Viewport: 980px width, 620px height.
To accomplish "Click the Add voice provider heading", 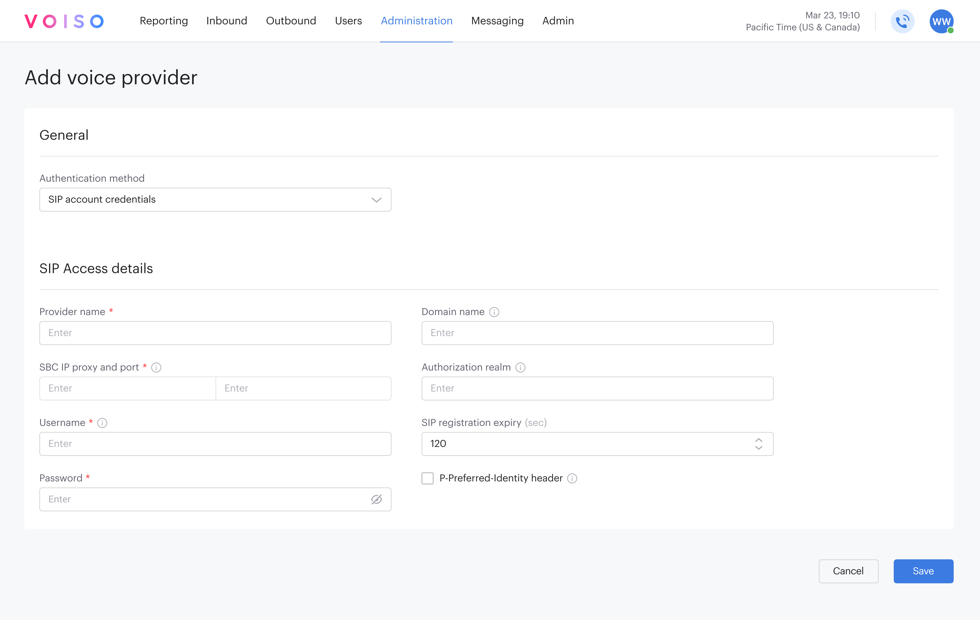I will 111,78.
